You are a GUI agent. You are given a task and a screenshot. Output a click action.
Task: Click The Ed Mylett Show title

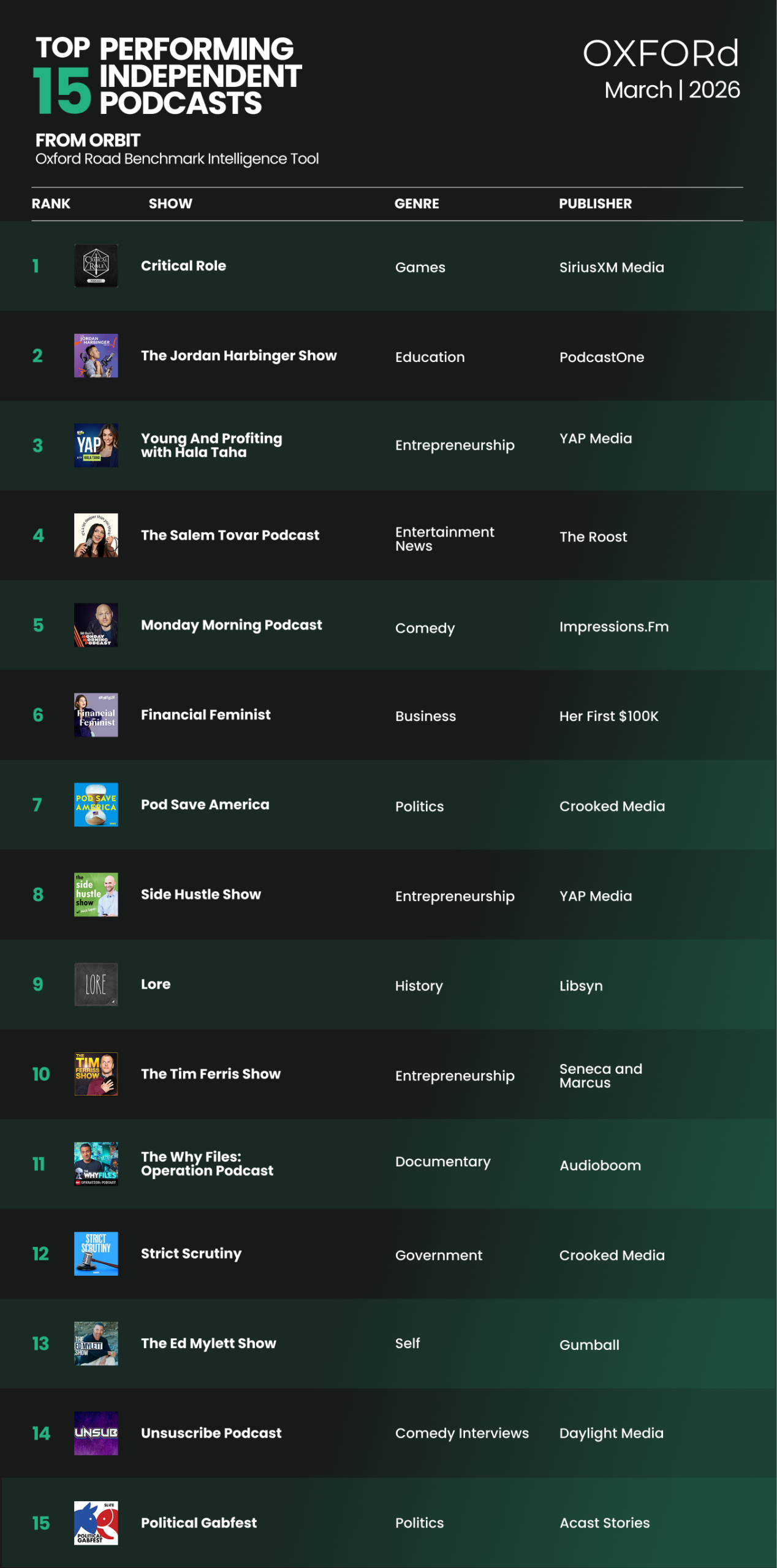click(x=208, y=1343)
